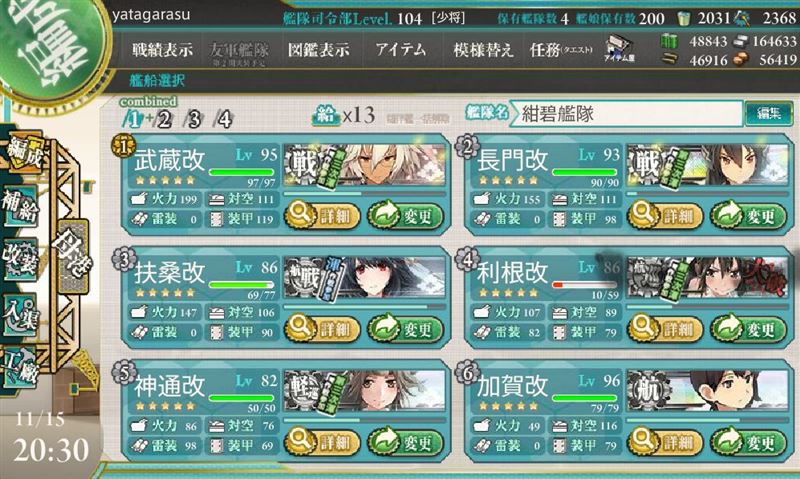Click 利根改 red HP bar

[585, 285]
